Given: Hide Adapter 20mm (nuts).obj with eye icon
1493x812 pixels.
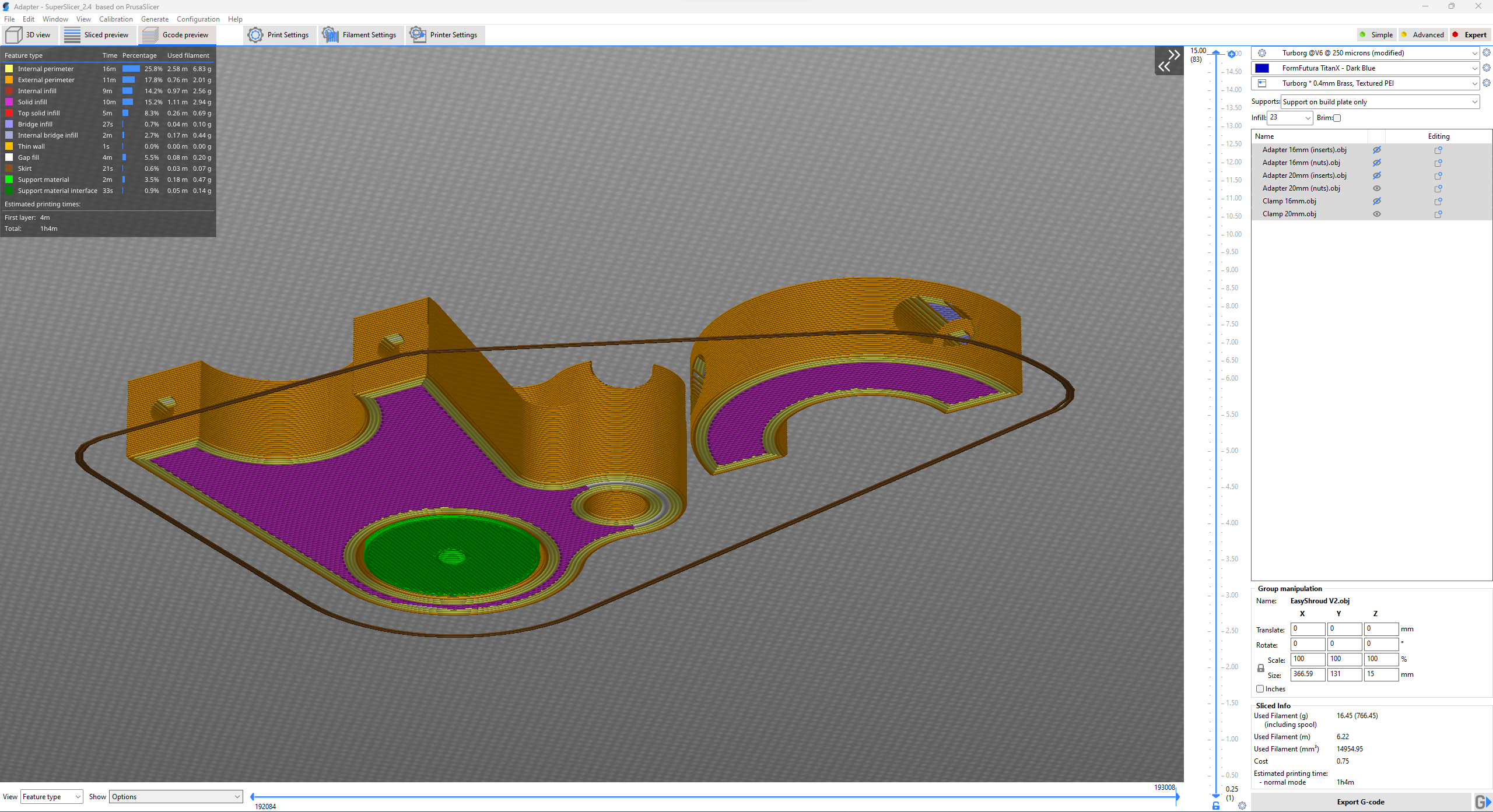Looking at the screenshot, I should (x=1377, y=188).
